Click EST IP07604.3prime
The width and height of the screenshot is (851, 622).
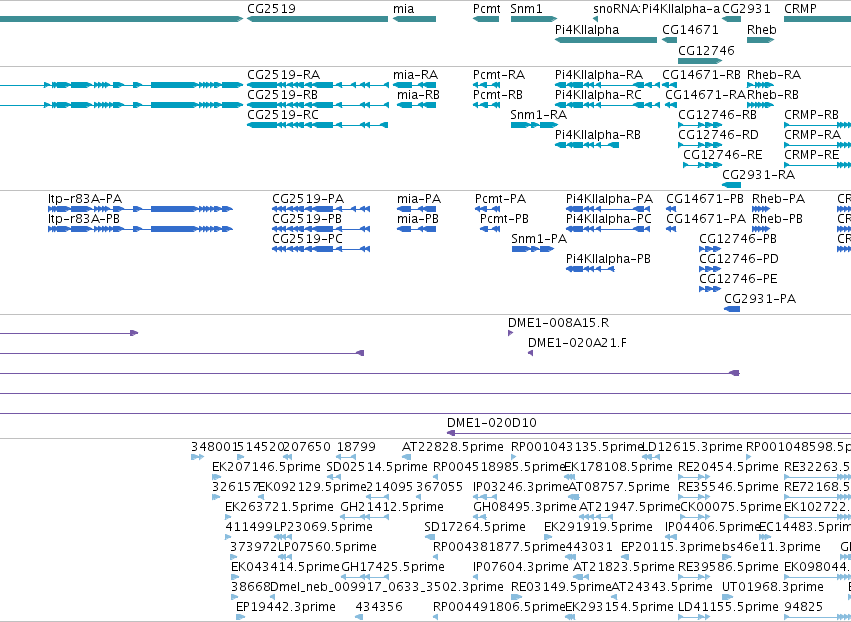[x=476, y=577]
